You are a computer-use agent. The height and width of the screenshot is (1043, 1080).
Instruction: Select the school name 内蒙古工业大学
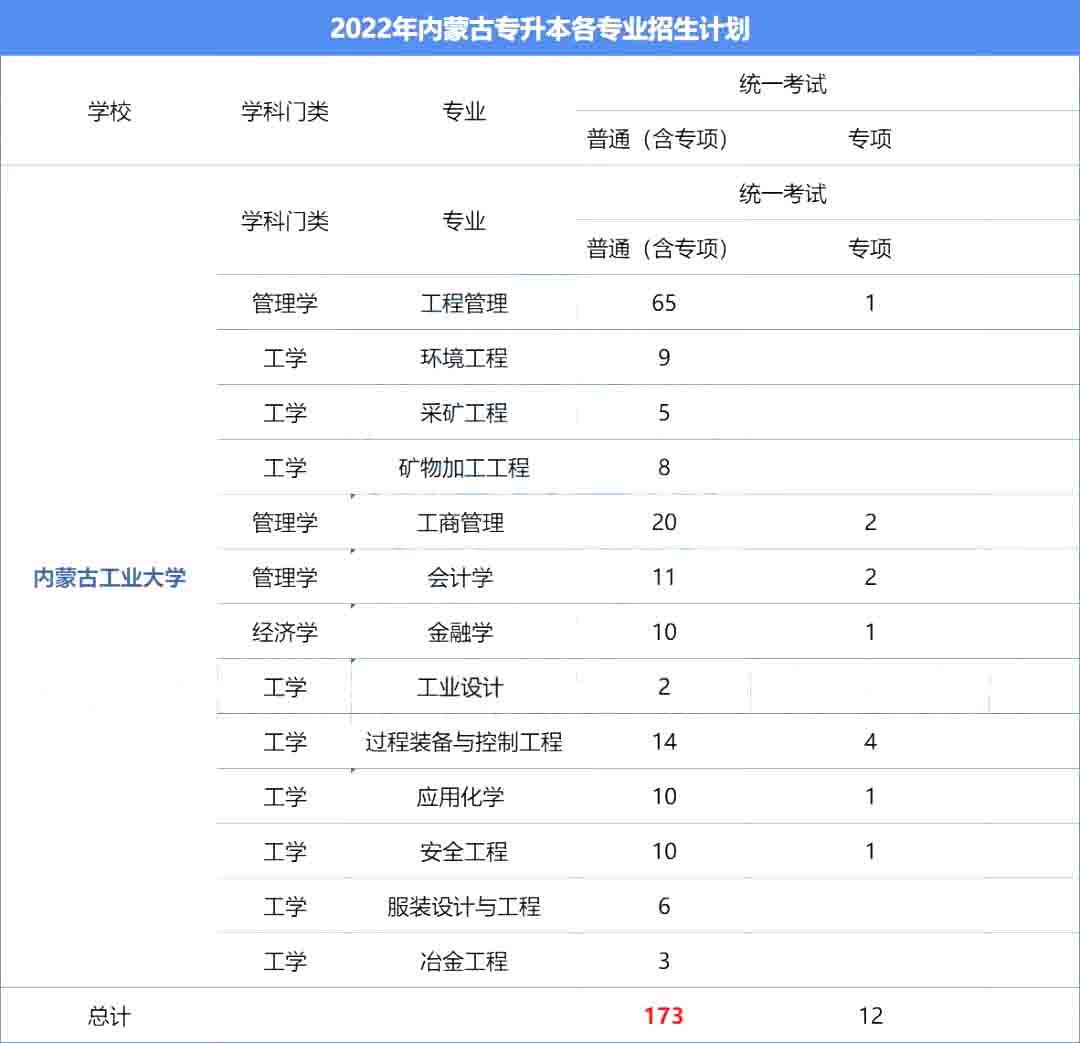coord(110,577)
